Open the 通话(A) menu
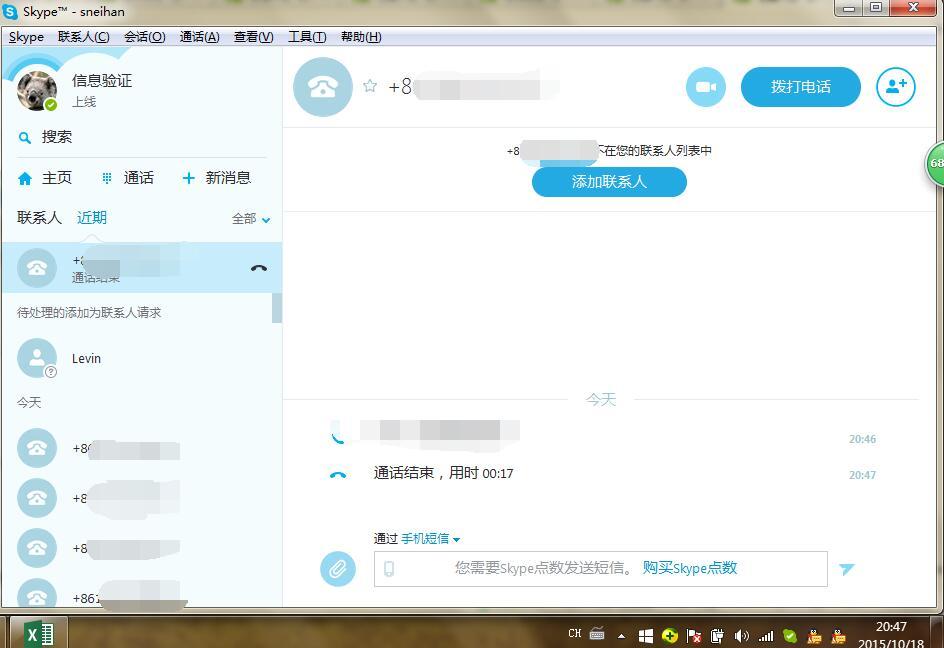Screen dimensions: 944x648 [199, 37]
